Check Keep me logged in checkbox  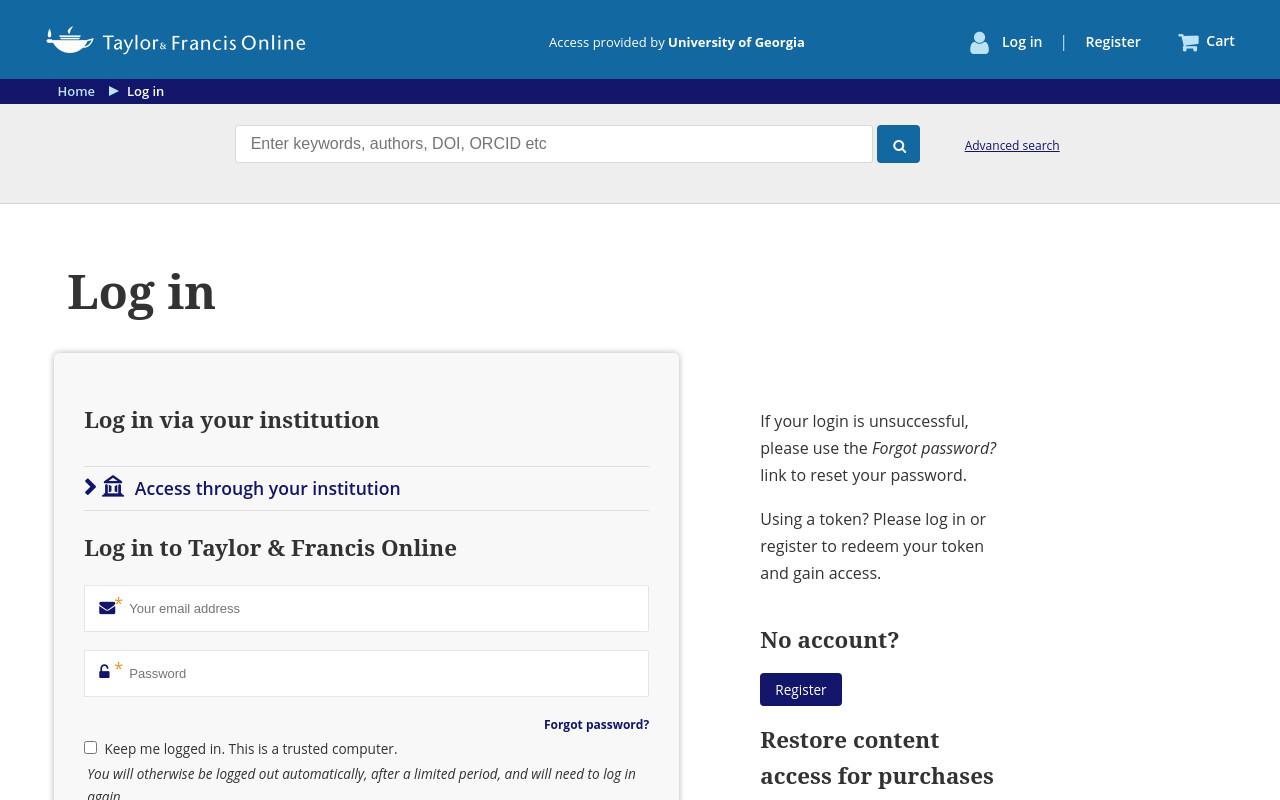click(x=90, y=747)
